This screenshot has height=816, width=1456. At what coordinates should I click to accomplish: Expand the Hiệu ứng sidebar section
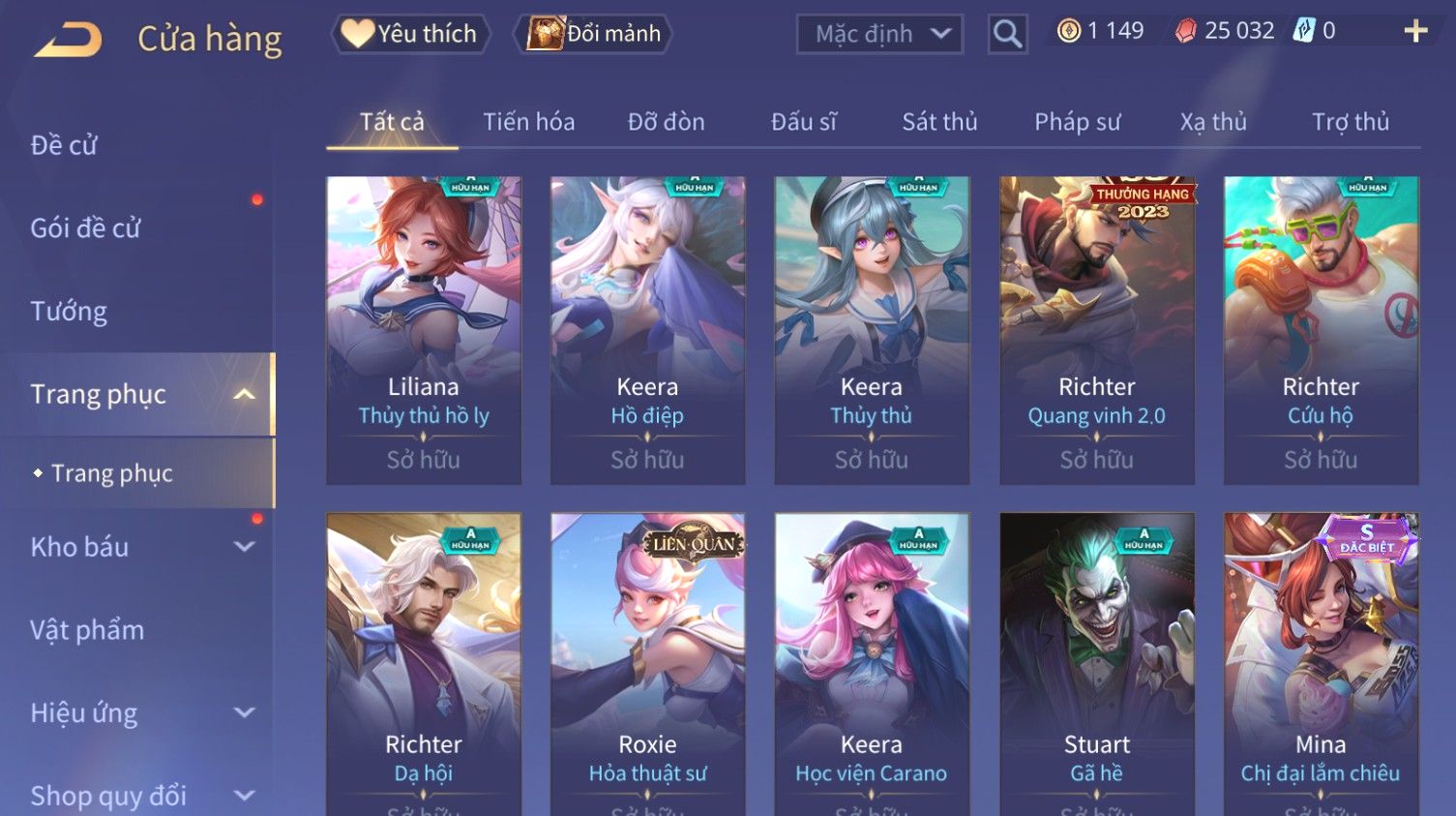pos(245,712)
